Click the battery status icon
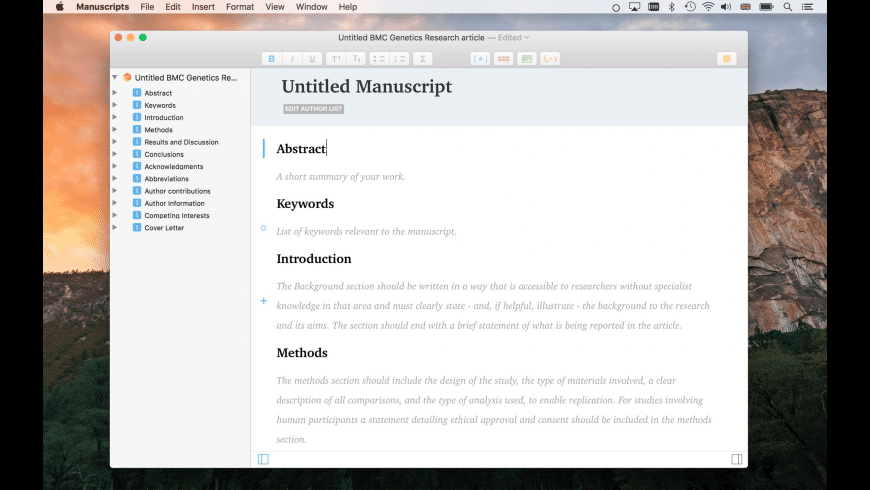 click(x=766, y=7)
